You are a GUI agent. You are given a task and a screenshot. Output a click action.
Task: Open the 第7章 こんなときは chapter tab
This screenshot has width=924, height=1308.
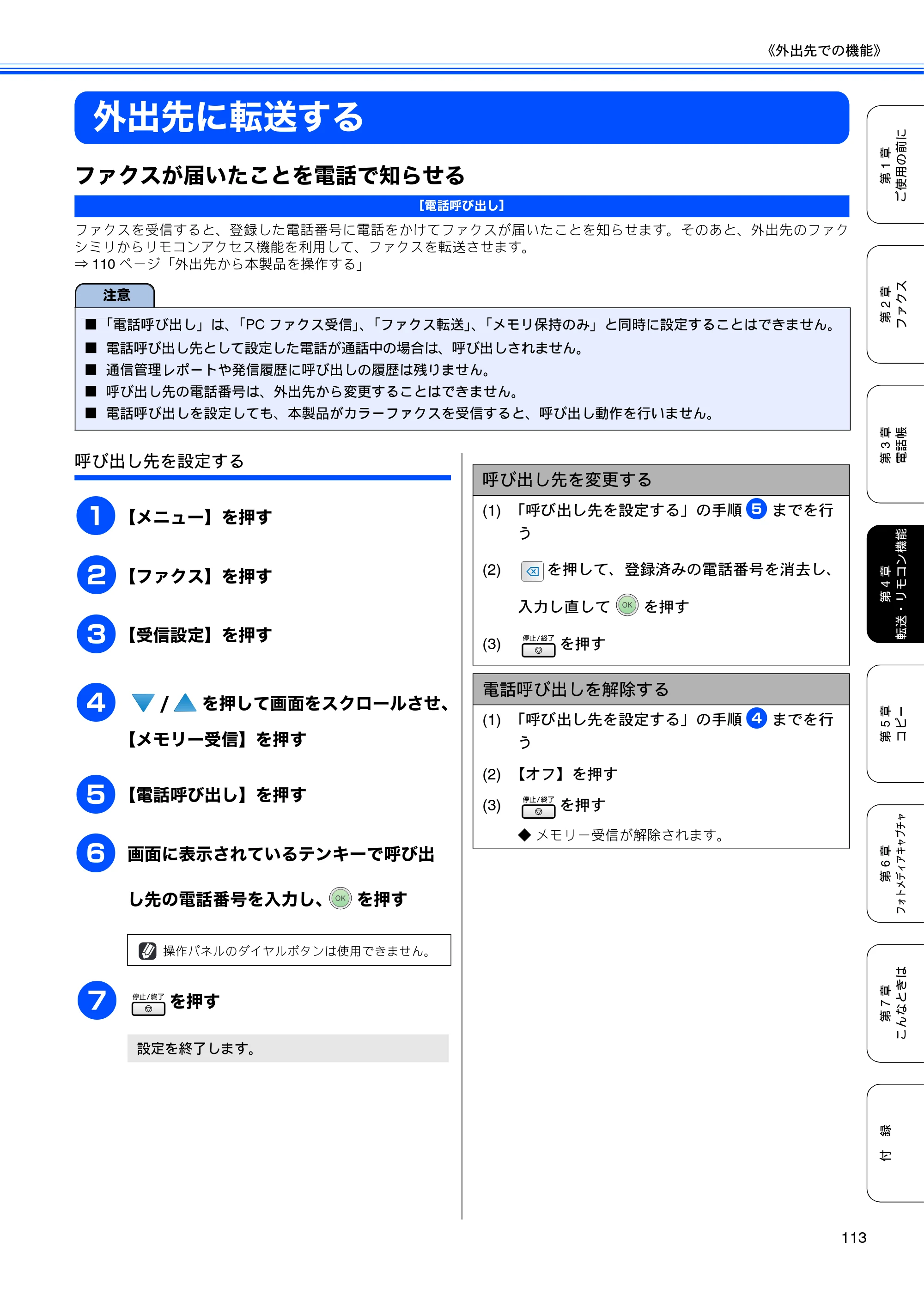pyautogui.click(x=895, y=1003)
